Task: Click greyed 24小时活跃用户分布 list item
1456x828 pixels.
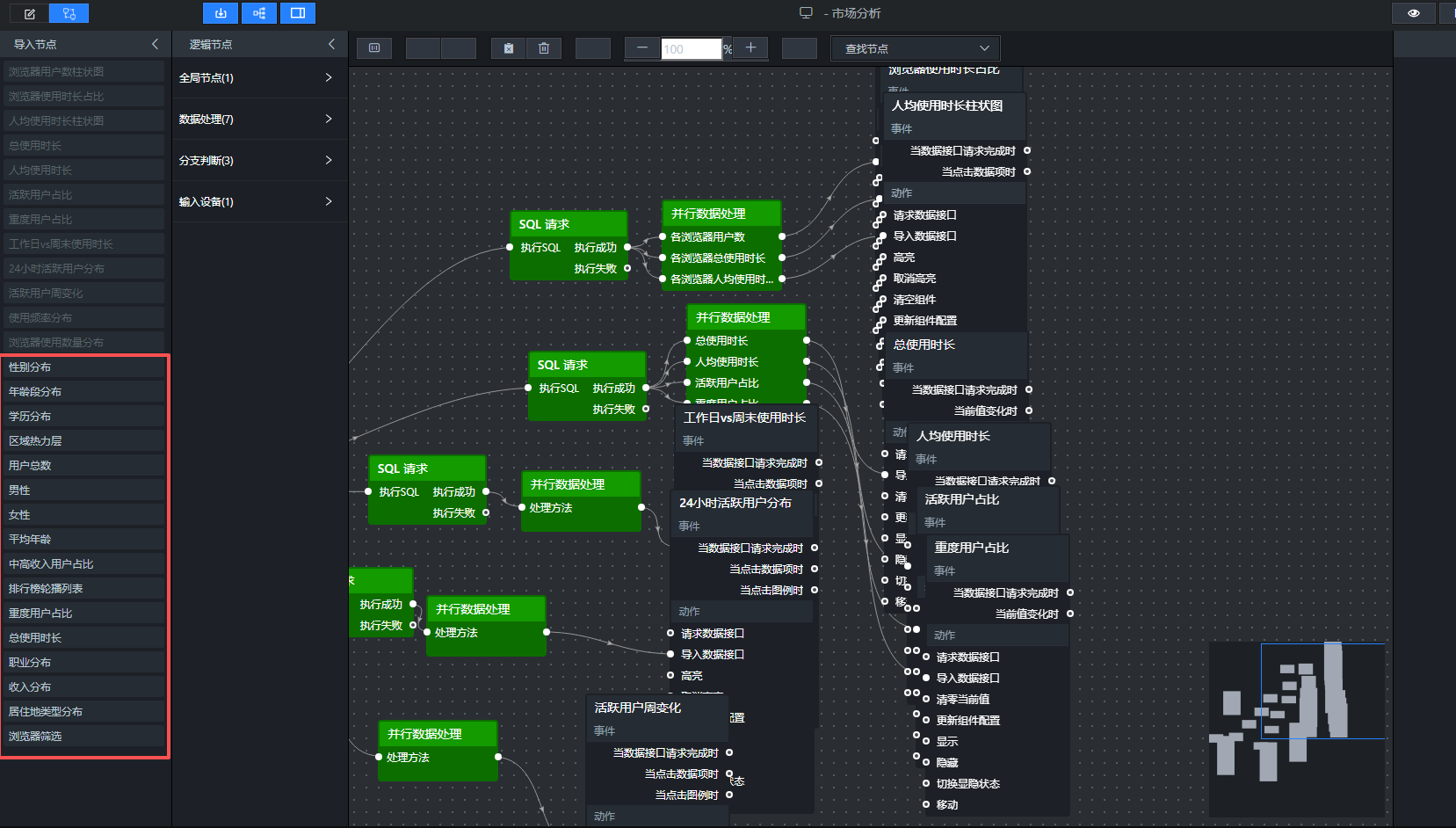Action: pos(84,269)
